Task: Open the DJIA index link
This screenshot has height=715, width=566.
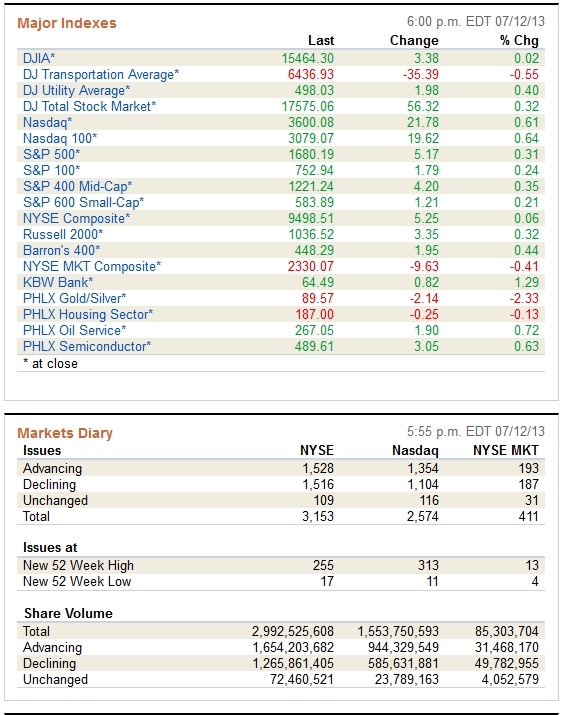Action: [x=39, y=58]
